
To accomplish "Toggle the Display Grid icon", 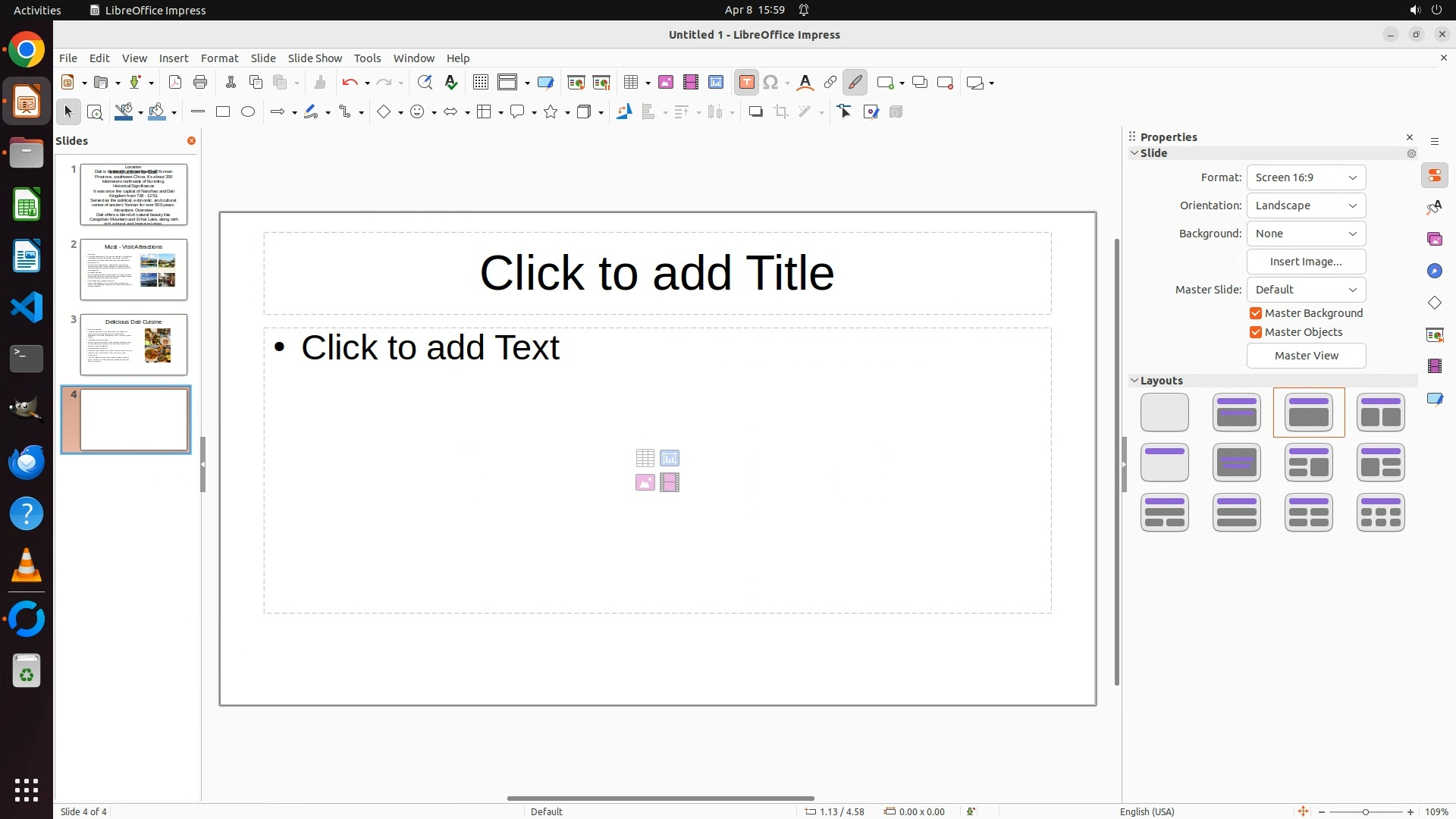I will click(x=480, y=83).
